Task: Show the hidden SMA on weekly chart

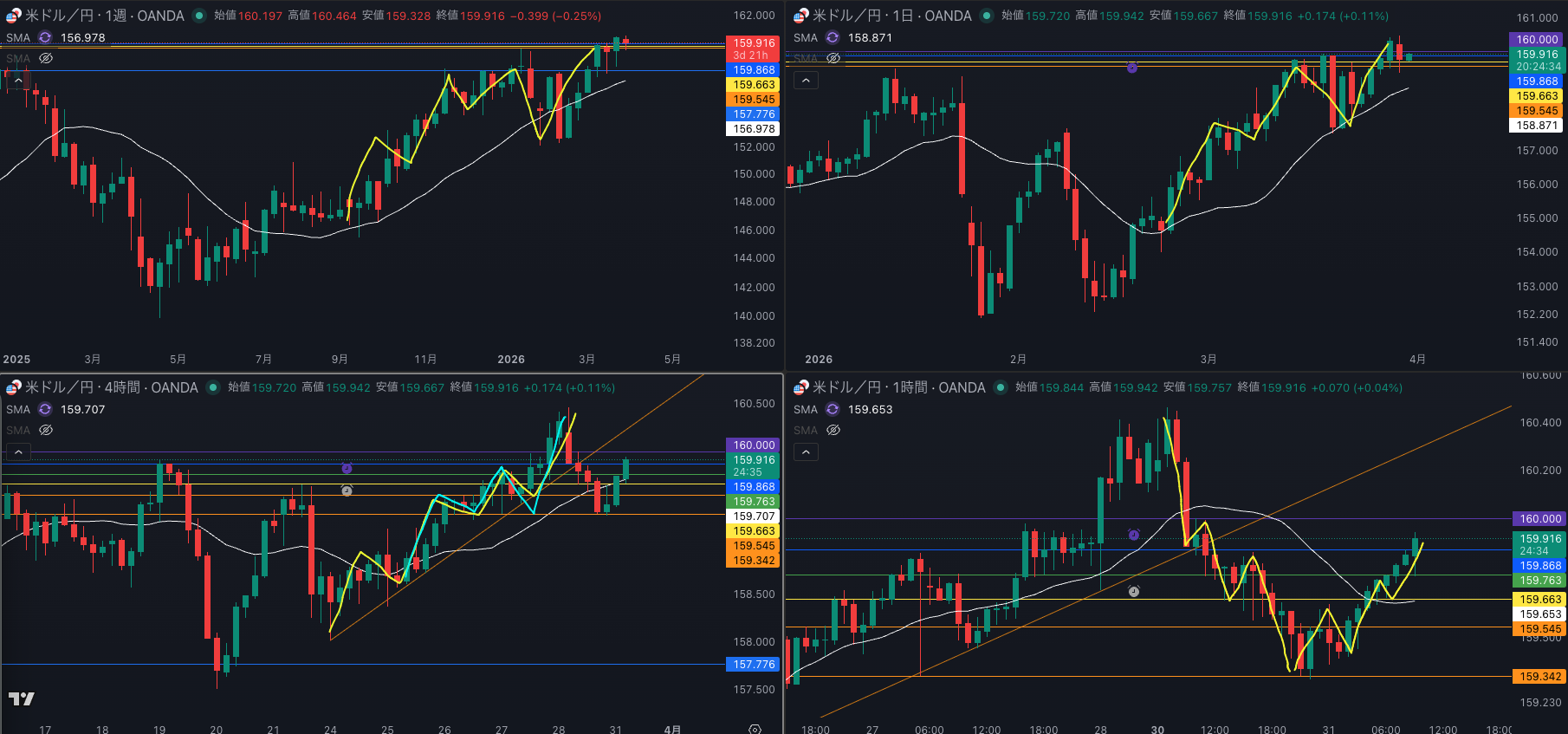Action: (x=46, y=58)
